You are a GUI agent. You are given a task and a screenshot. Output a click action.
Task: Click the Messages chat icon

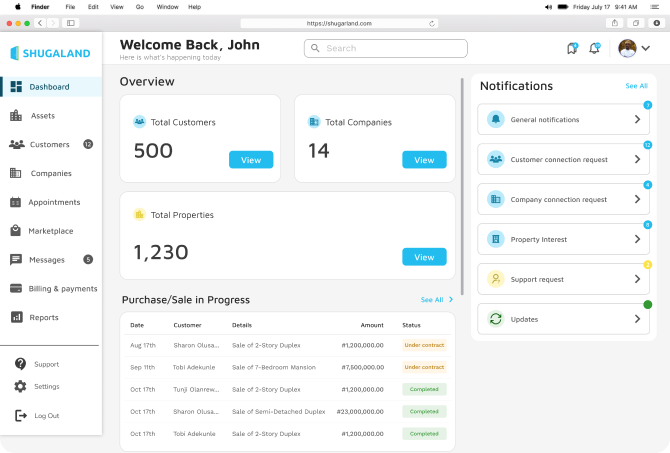pyautogui.click(x=16, y=259)
